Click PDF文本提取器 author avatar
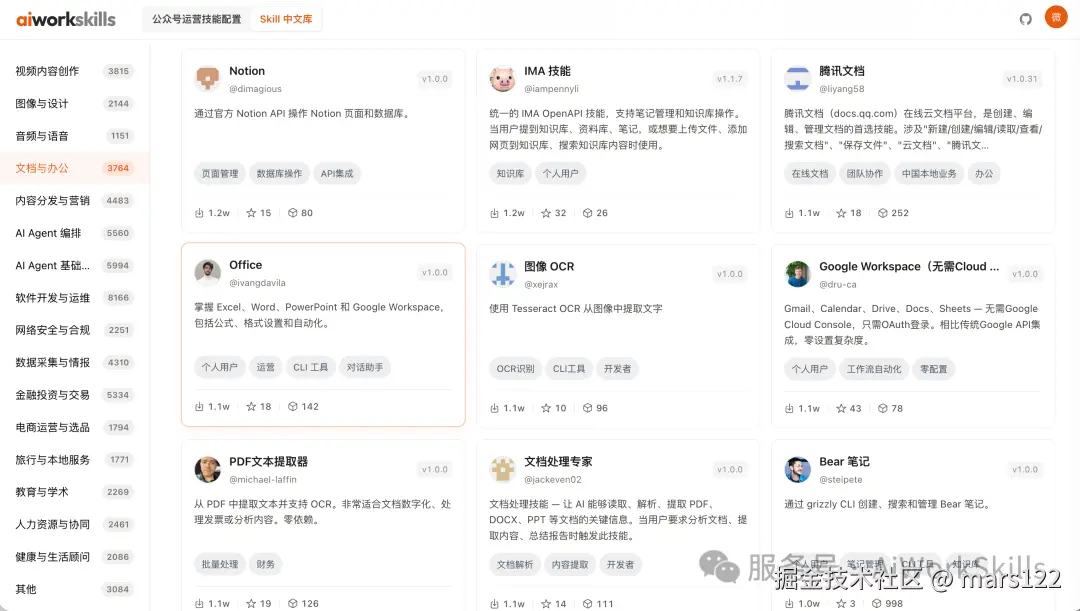The image size is (1080, 611). click(x=207, y=470)
